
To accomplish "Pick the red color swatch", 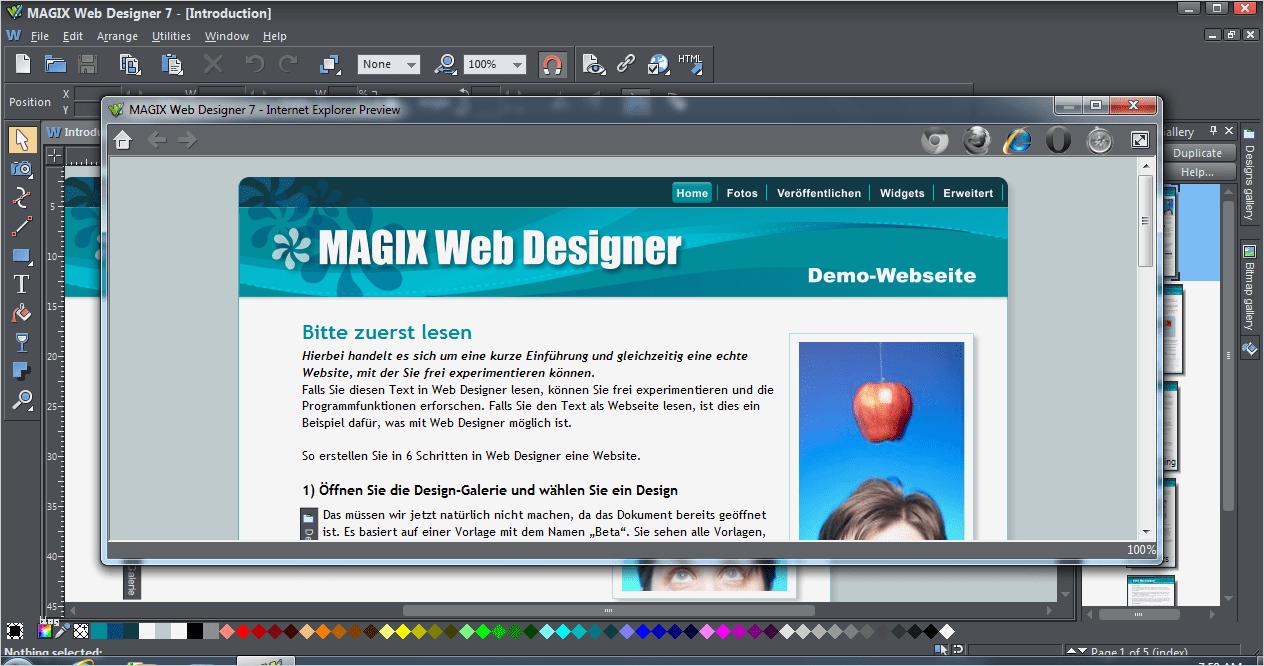I will point(243,631).
